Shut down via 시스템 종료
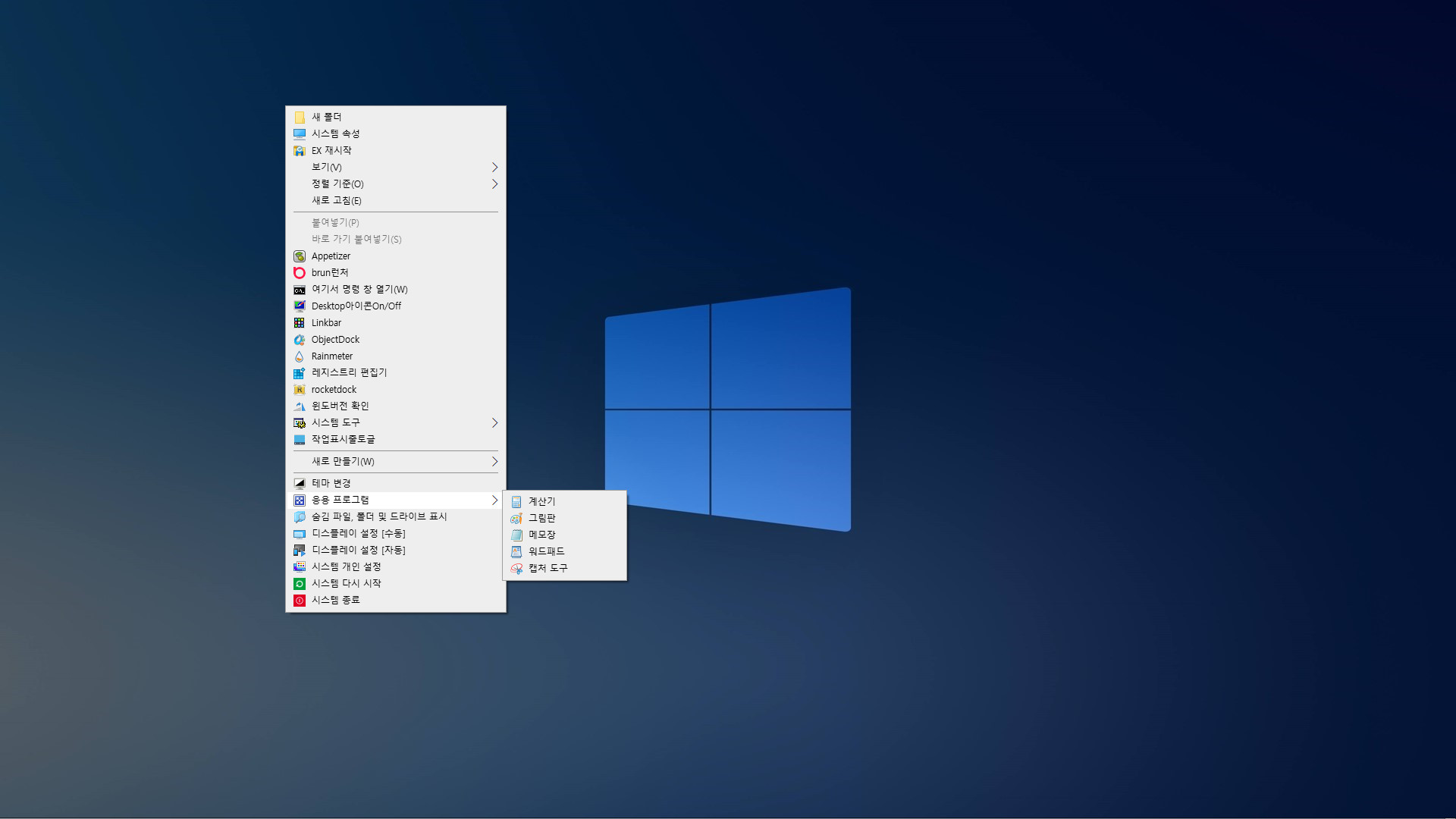 pos(395,600)
